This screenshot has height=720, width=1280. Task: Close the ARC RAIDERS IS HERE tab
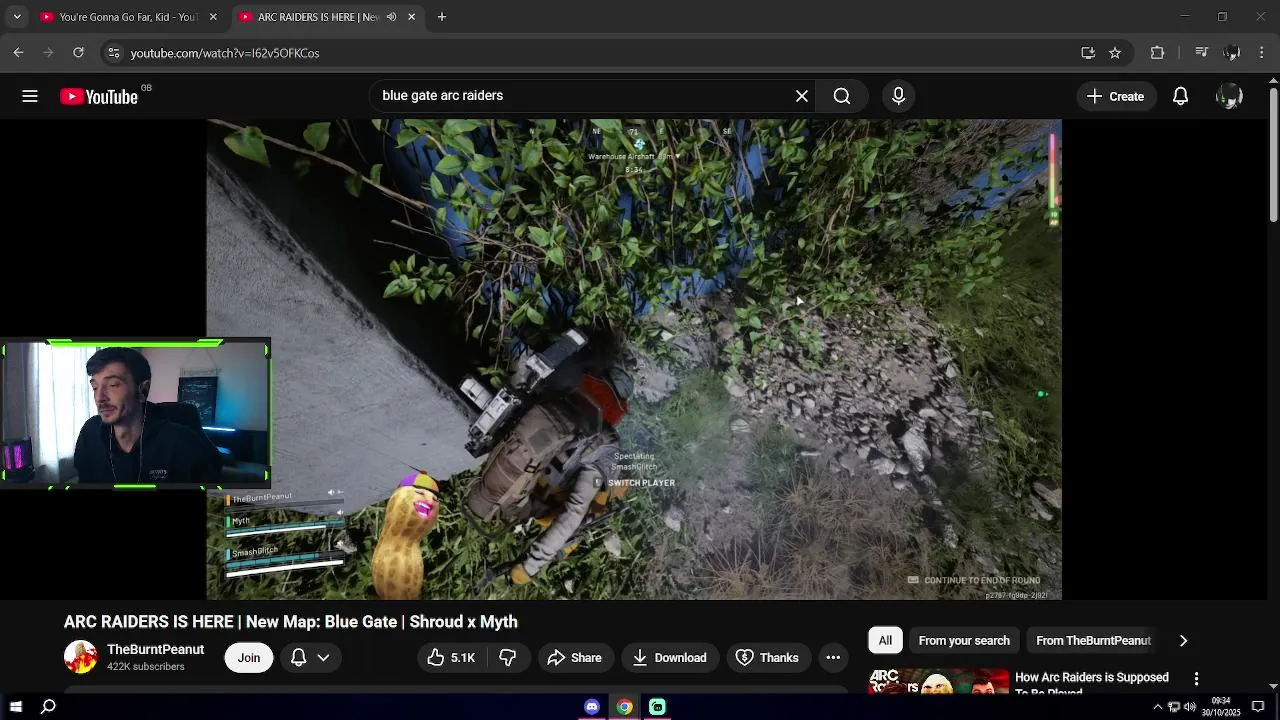(411, 17)
